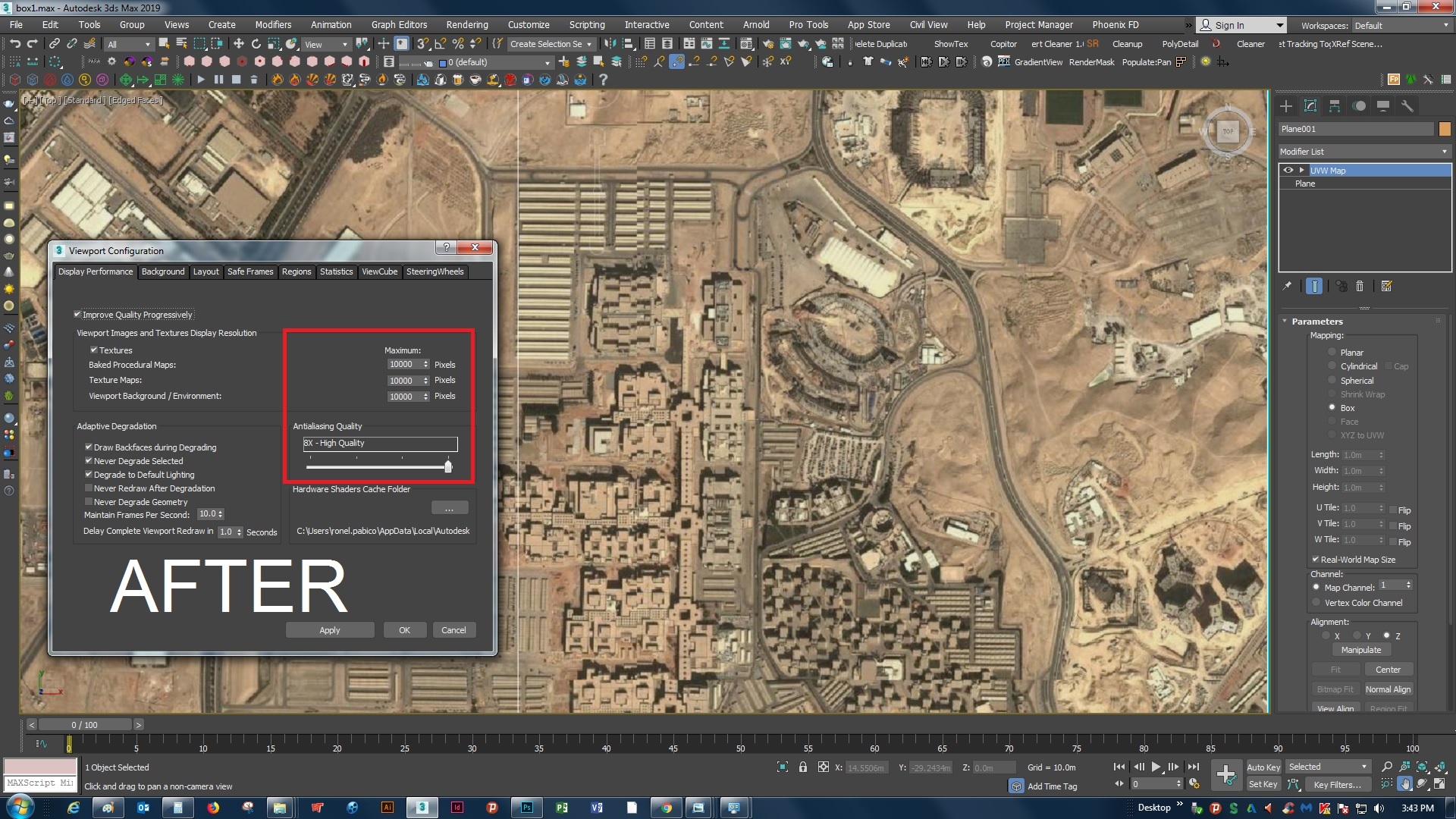Switch to the Create panel plus icon

coord(1285,106)
